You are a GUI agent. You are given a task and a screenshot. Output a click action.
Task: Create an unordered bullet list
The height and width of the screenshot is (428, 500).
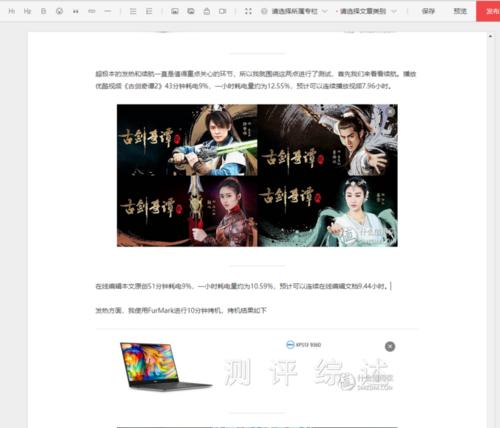pyautogui.click(x=133, y=11)
